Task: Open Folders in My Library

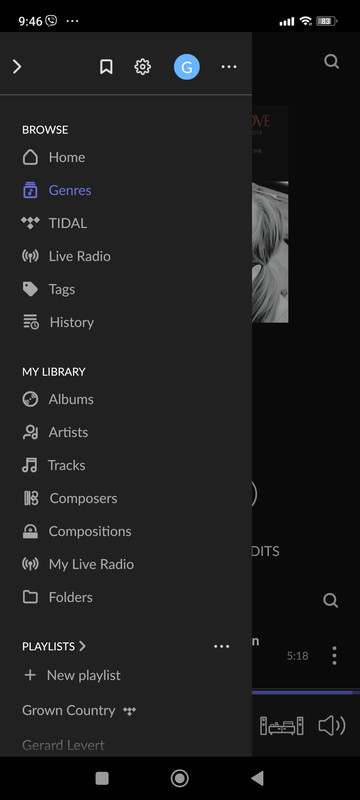Action: click(70, 597)
